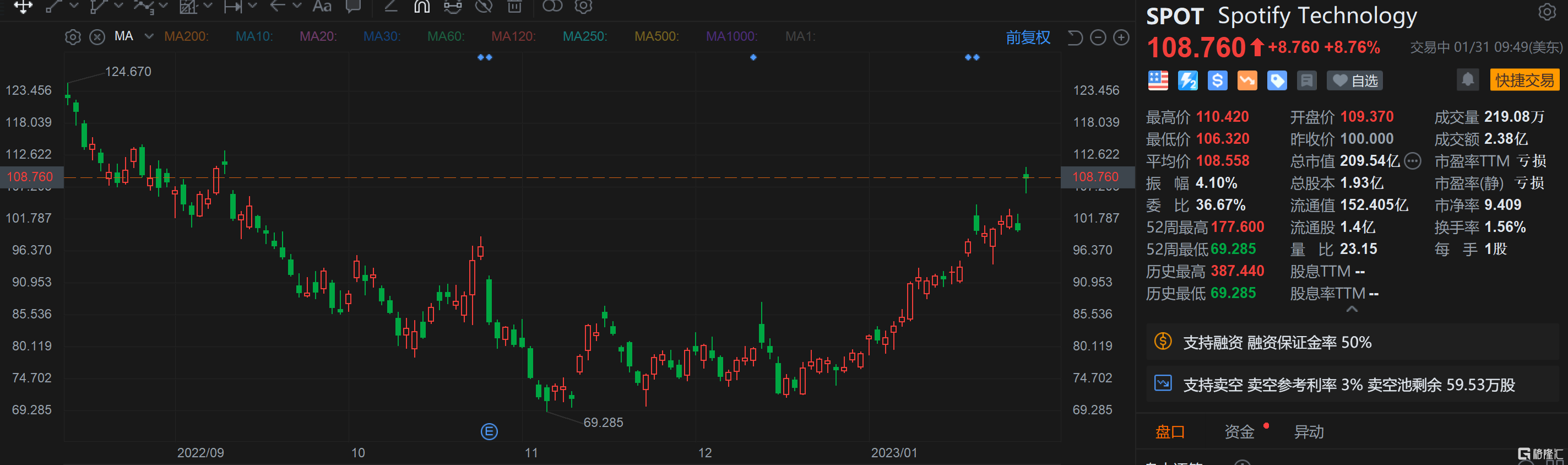Click the 支持融资 margin info row
Screen dimensions: 1568x465
(1353, 342)
